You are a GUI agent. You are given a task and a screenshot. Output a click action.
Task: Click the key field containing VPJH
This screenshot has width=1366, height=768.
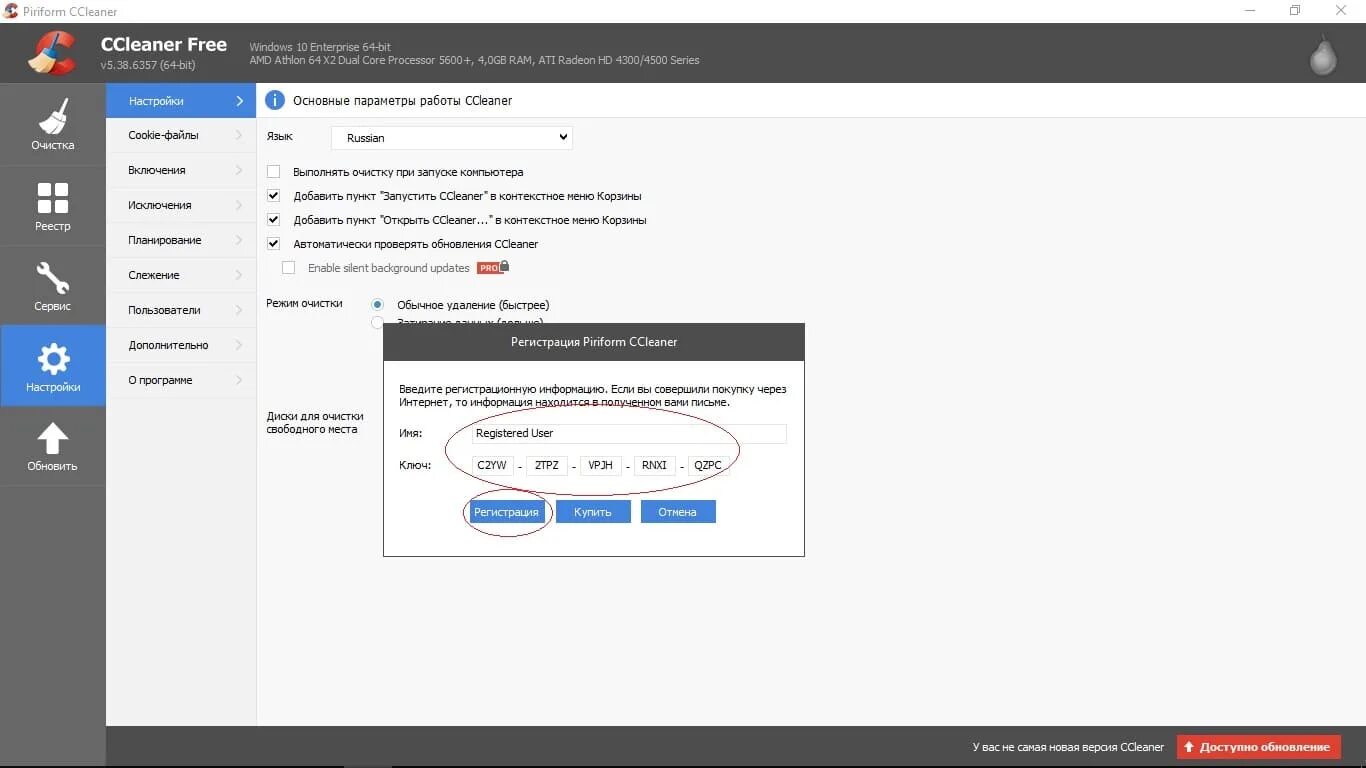601,465
